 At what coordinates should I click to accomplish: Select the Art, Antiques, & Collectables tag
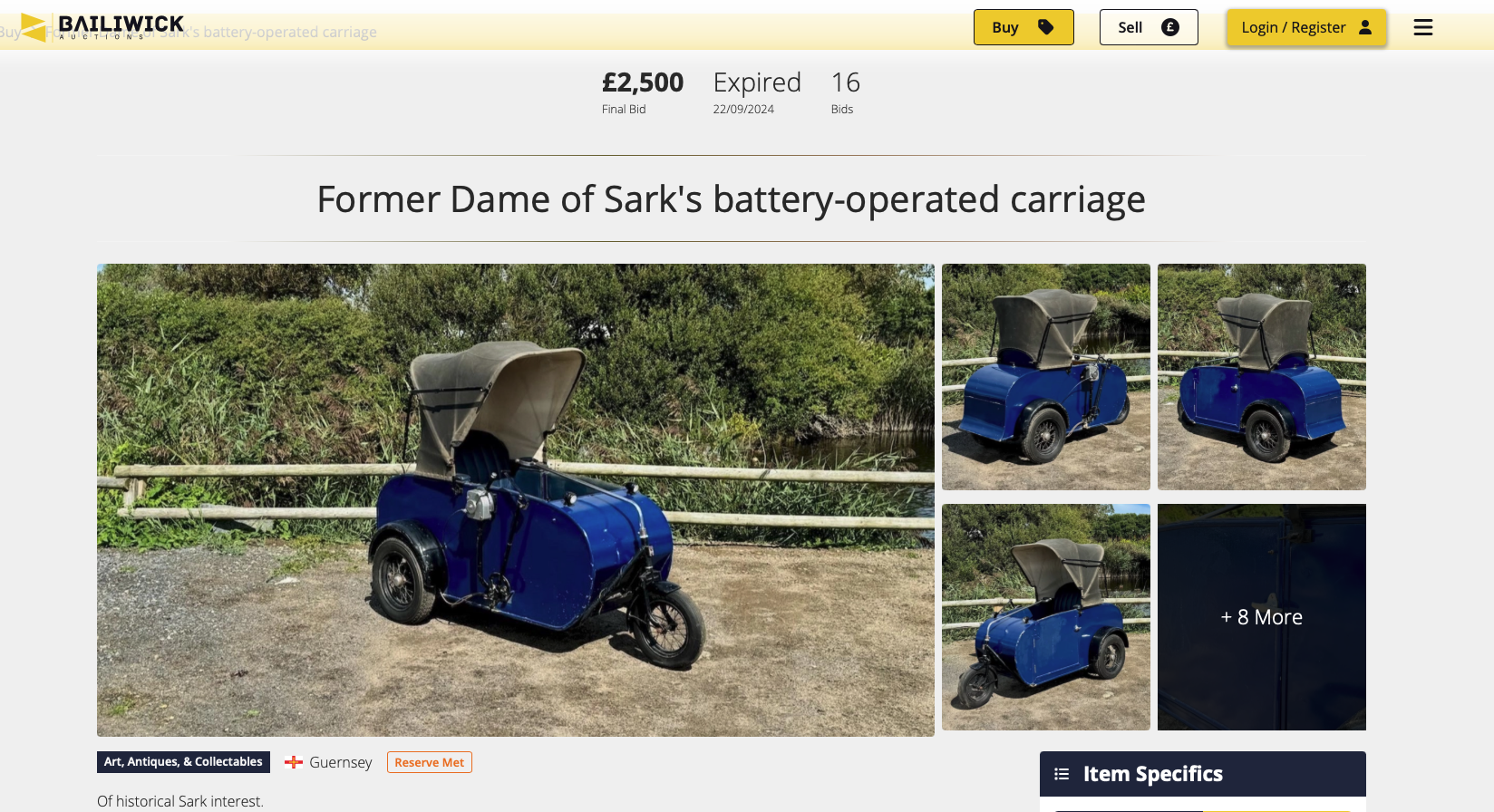coord(183,762)
